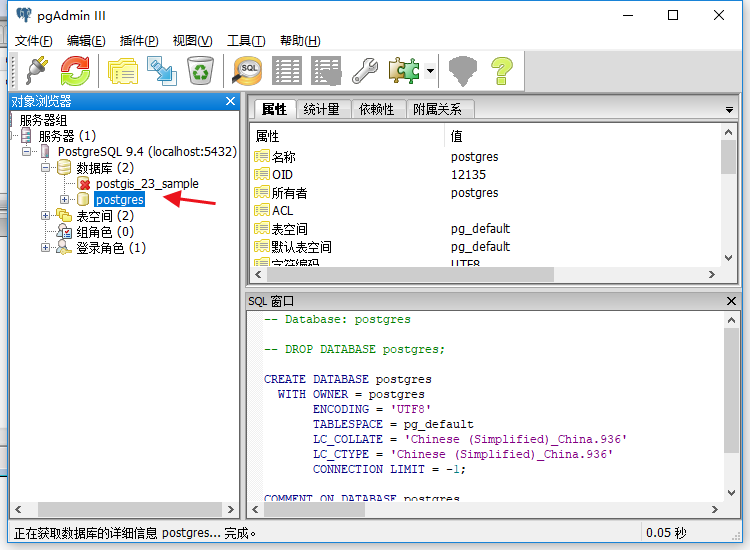This screenshot has width=750, height=550.
Task: Click the tablespaces folder icon
Action: (x=64, y=215)
